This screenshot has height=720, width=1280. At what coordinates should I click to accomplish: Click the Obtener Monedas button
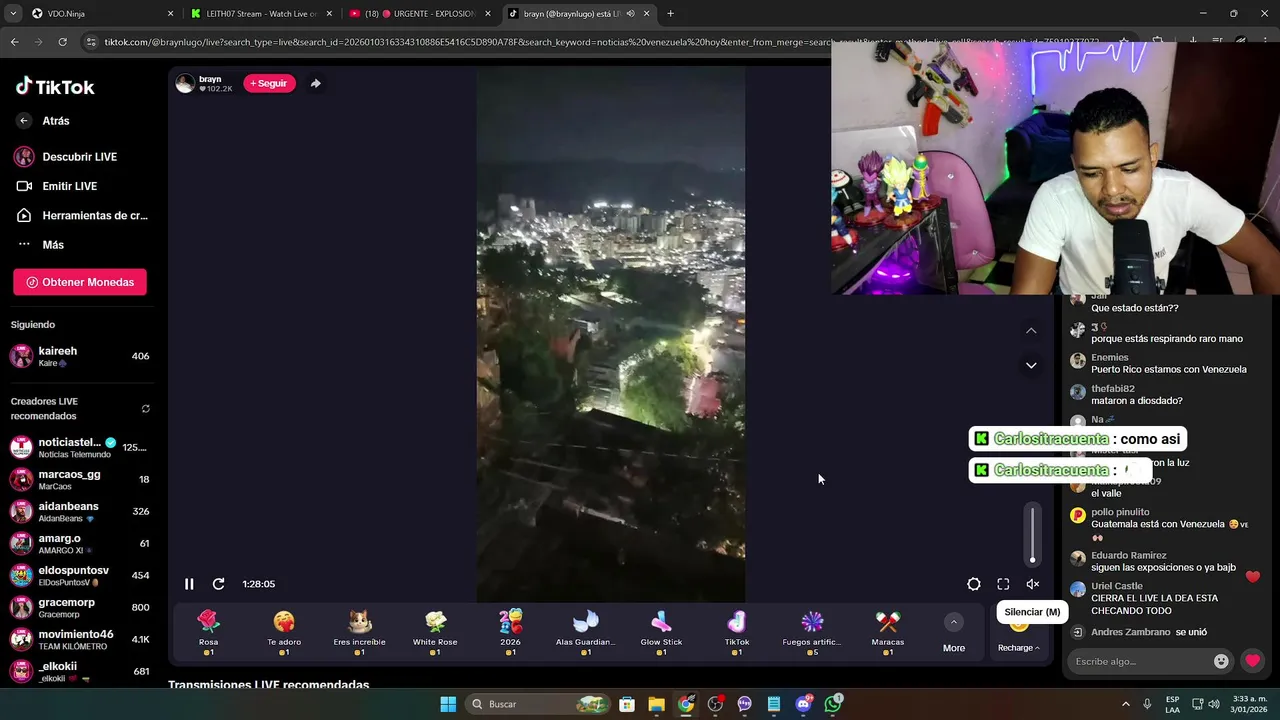coord(80,282)
